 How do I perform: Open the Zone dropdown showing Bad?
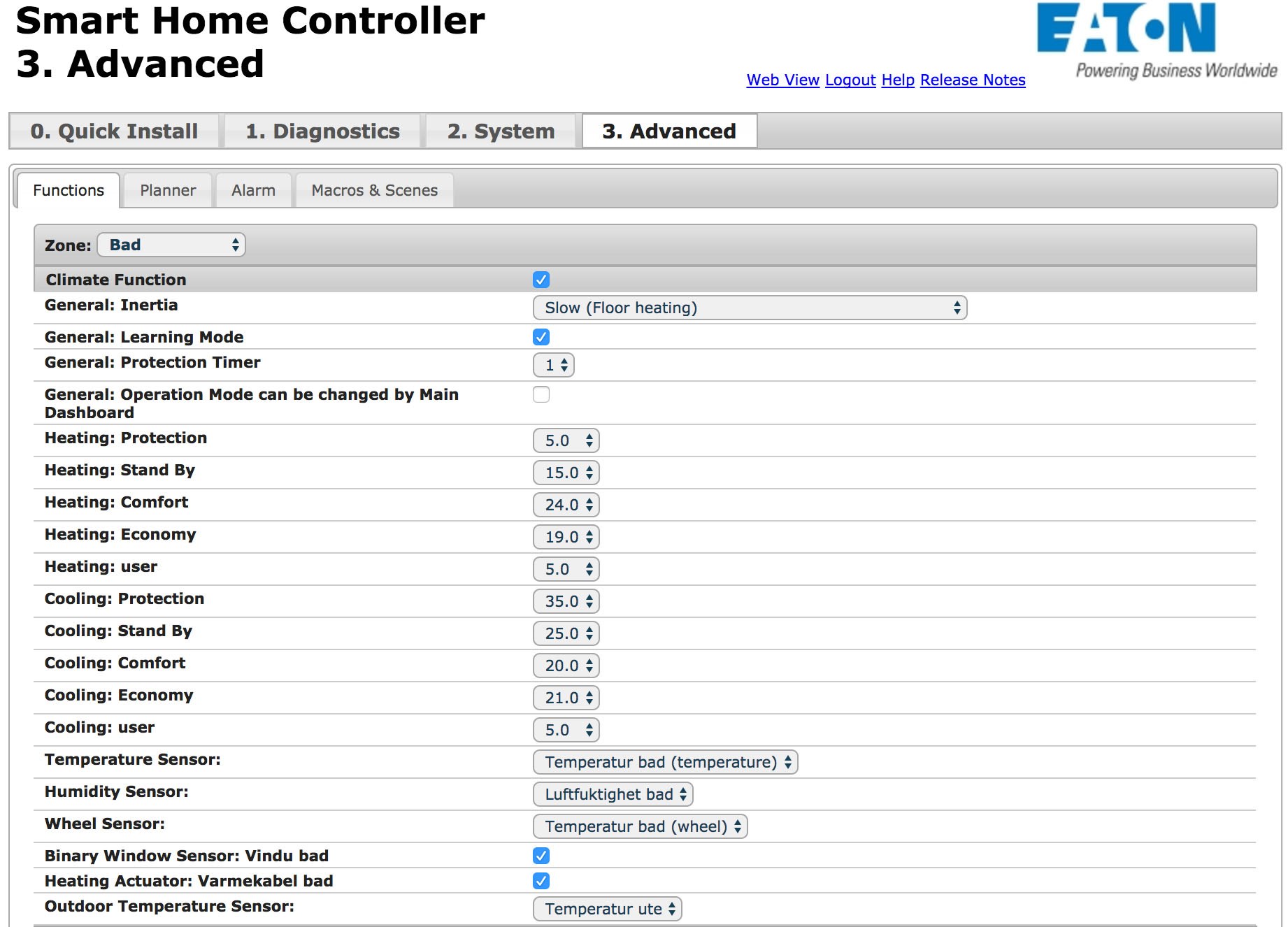coord(171,245)
